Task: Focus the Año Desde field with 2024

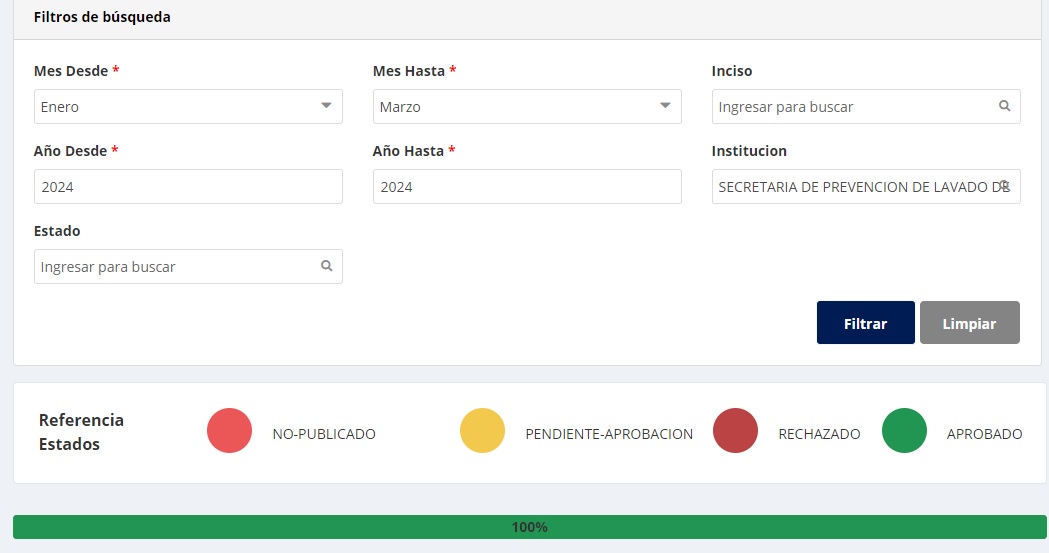Action: [188, 187]
